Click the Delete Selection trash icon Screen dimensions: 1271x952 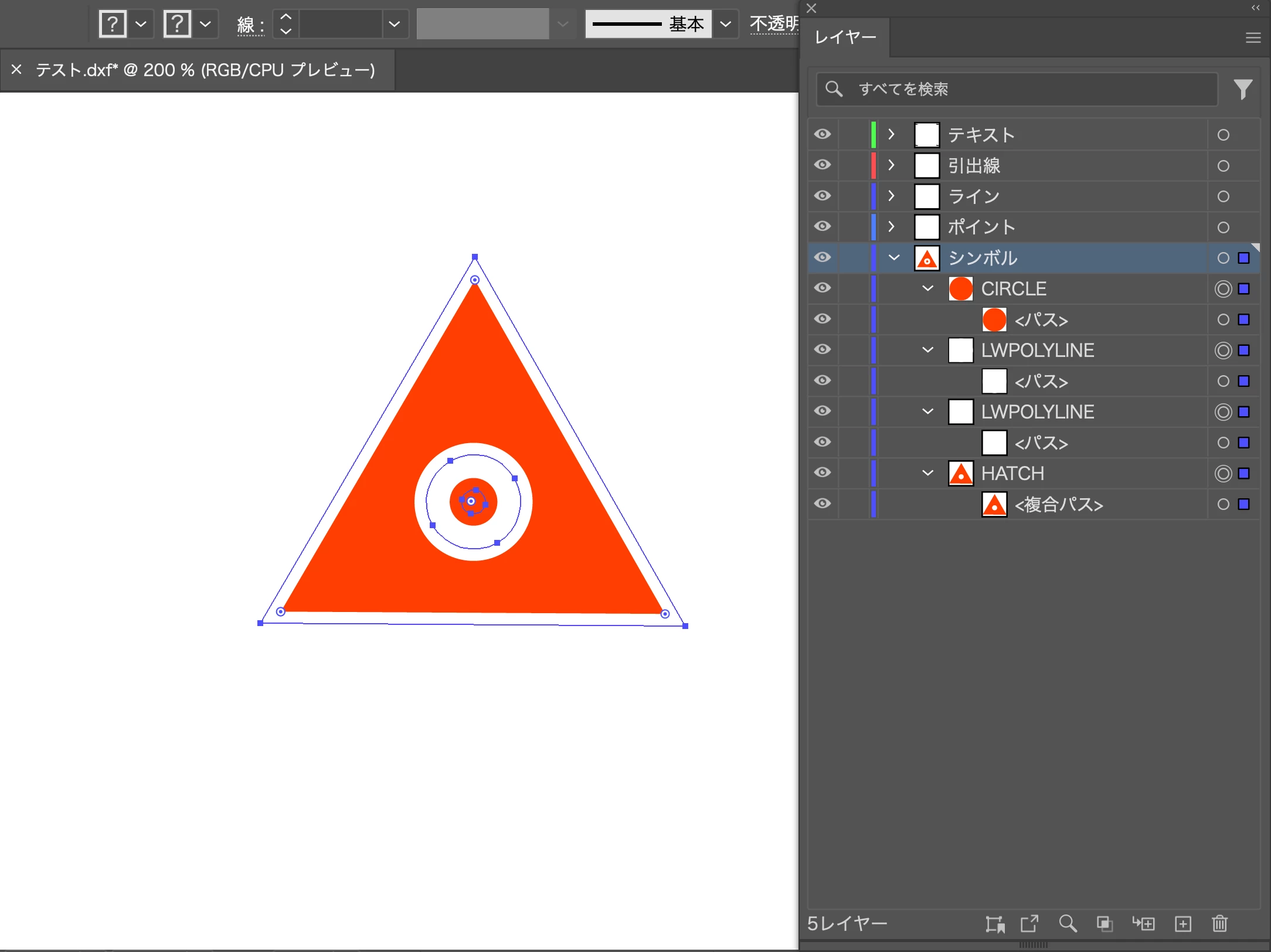(1219, 924)
